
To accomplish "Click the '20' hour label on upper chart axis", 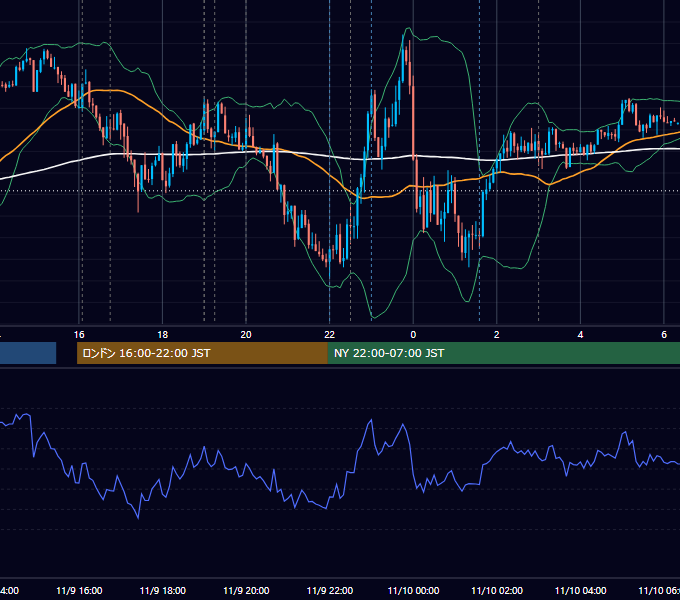I will pos(246,335).
